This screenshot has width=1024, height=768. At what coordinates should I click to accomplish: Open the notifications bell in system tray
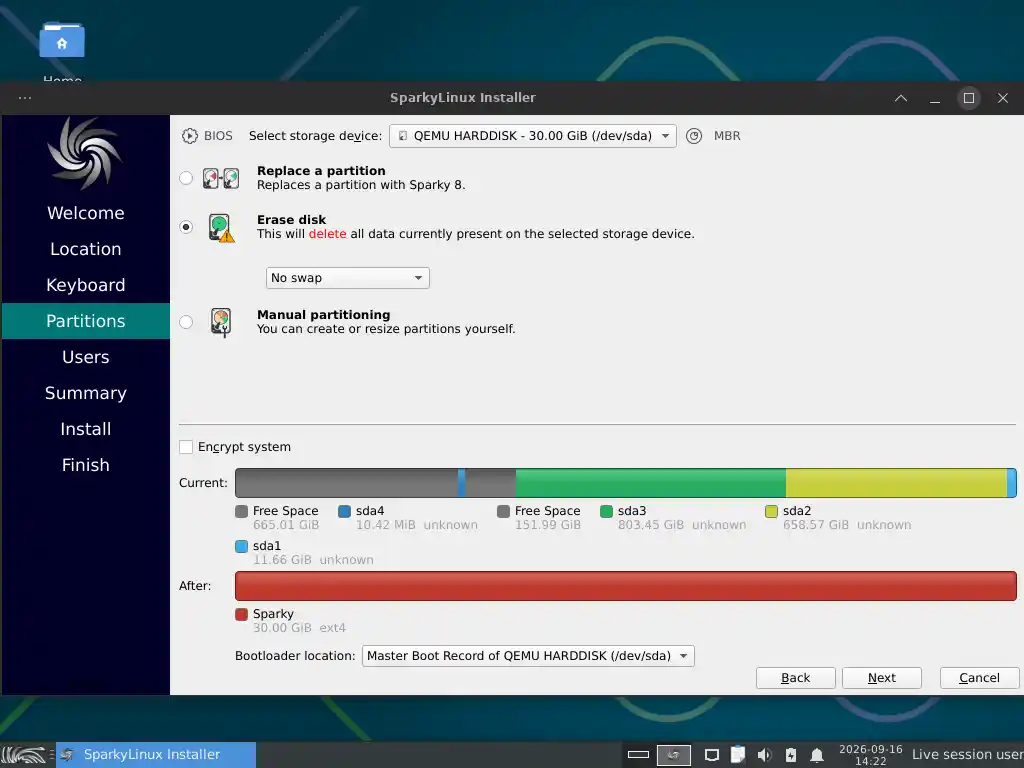(x=816, y=756)
